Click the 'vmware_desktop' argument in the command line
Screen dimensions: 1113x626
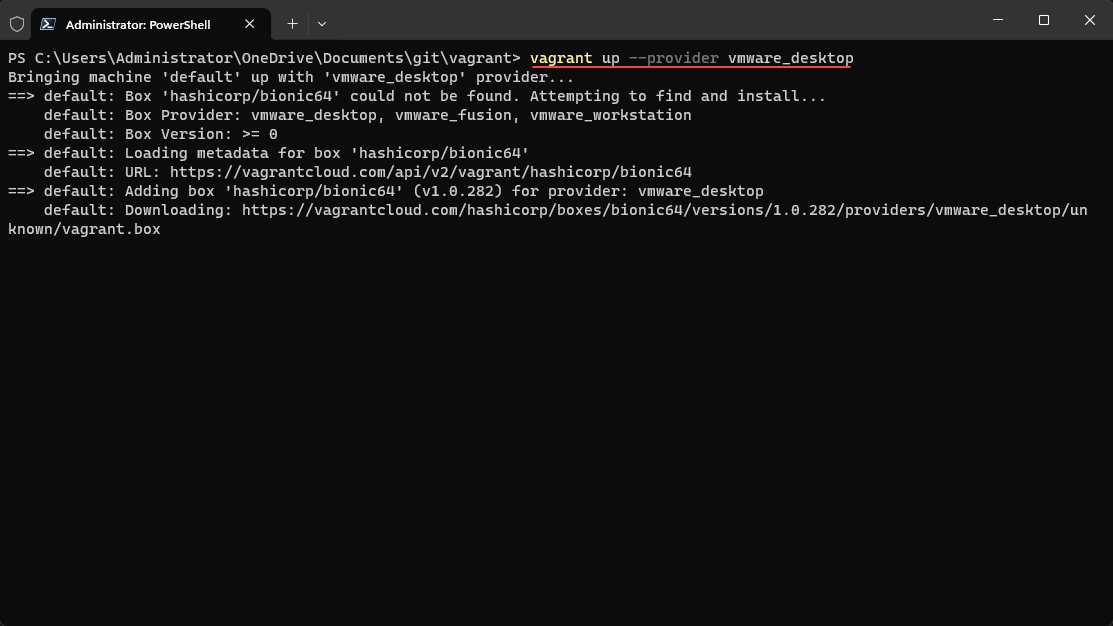click(x=791, y=58)
